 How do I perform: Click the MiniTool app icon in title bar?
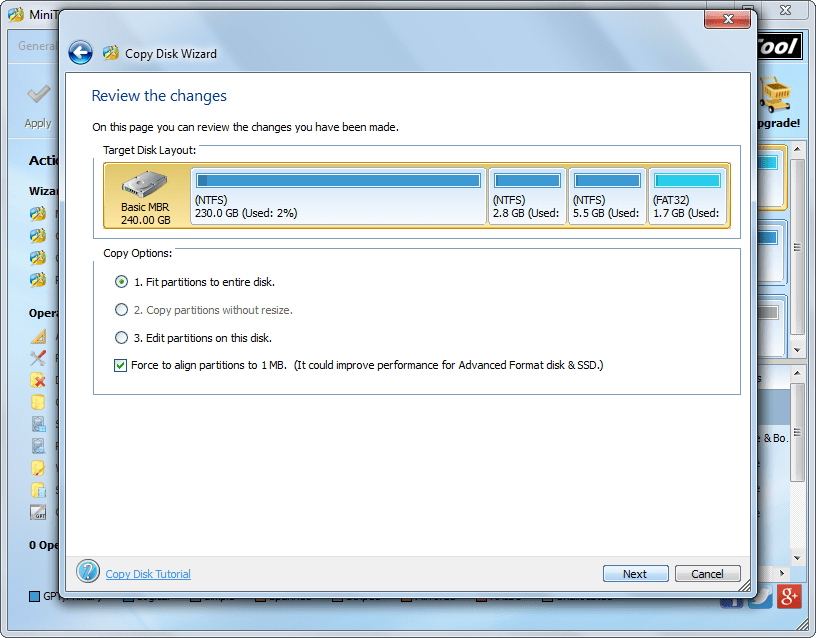click(x=16, y=14)
